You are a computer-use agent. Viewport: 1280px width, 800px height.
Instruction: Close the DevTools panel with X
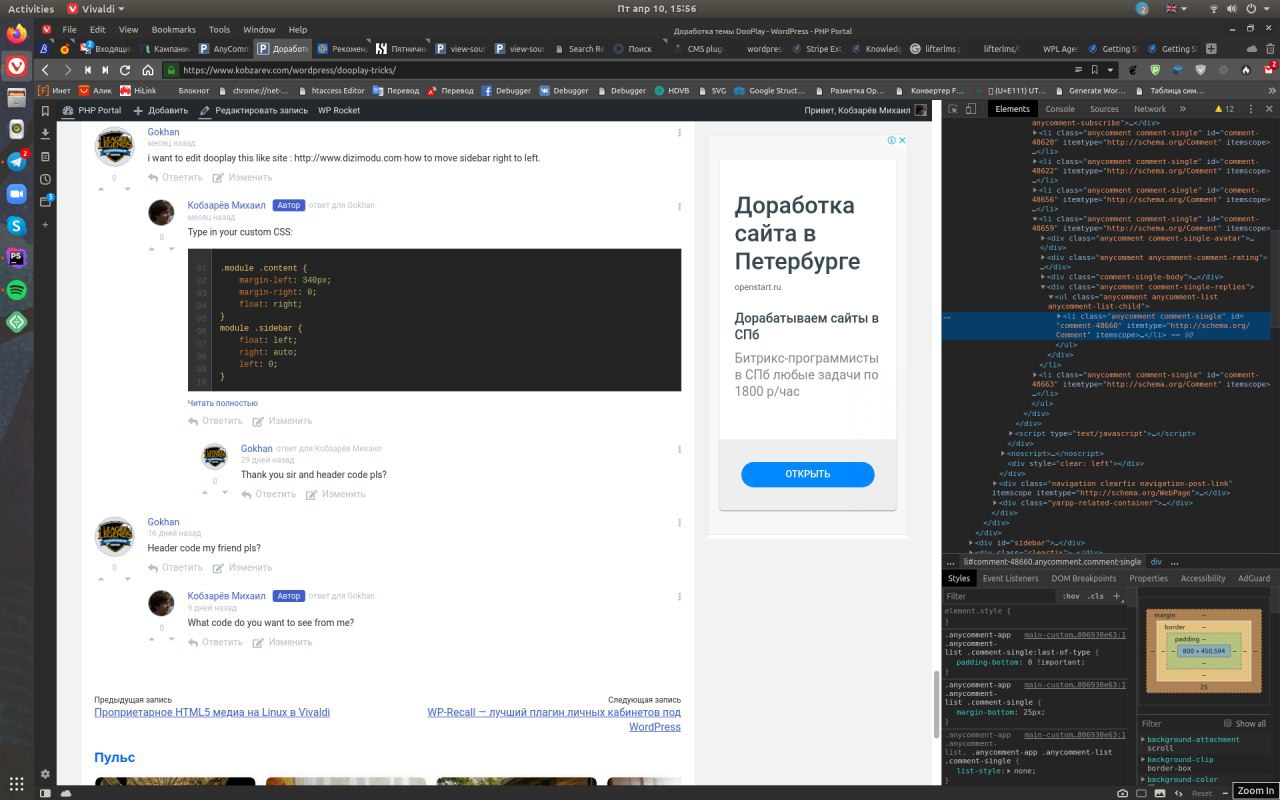1268,109
